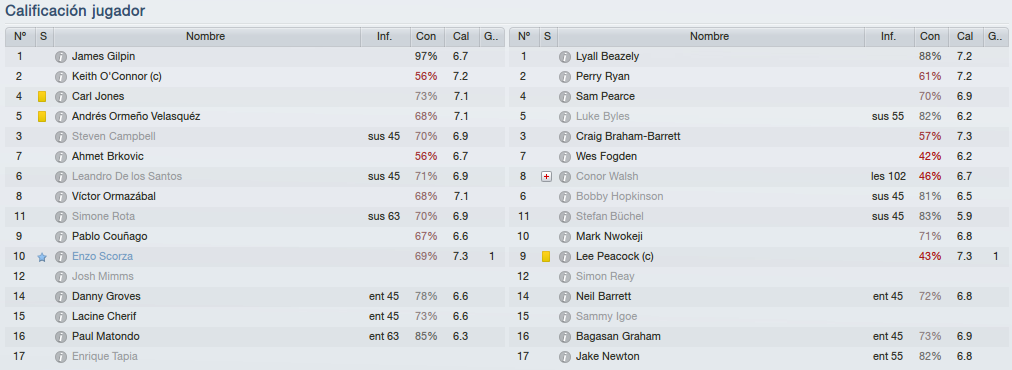Click the injury icon for Conor Walsh
1012x370 pixels.
pos(546,177)
